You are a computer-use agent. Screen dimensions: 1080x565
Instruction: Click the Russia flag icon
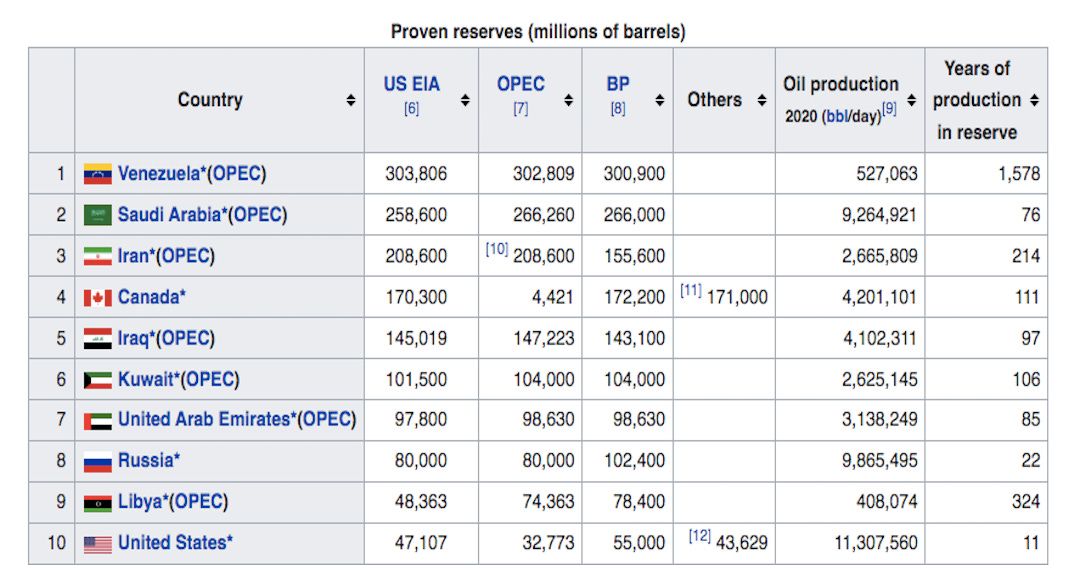coord(98,461)
